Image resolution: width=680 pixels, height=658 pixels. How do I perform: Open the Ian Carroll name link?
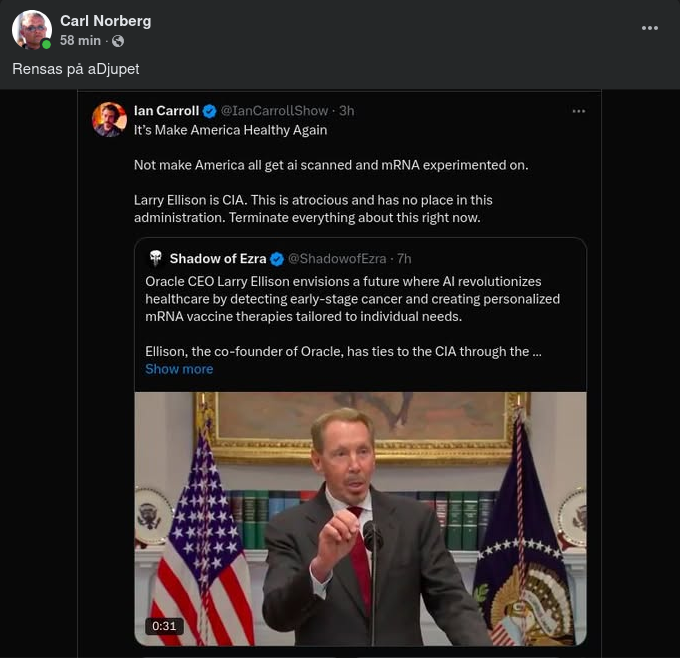coord(166,111)
